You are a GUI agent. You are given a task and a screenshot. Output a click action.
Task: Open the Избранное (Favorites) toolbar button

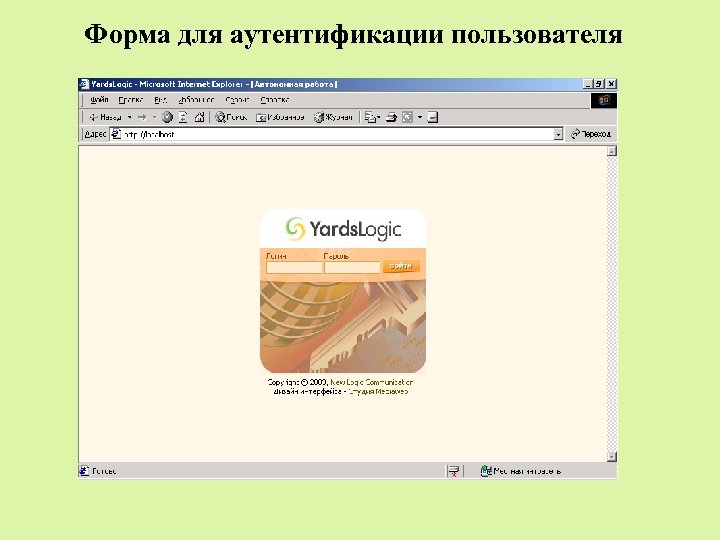(280, 118)
